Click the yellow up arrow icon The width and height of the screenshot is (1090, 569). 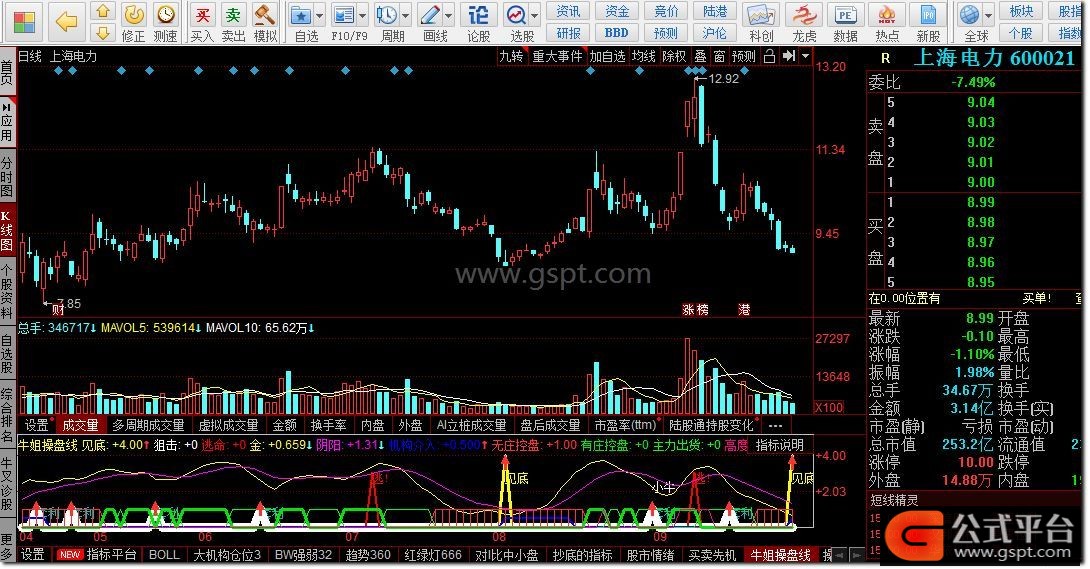click(x=103, y=11)
